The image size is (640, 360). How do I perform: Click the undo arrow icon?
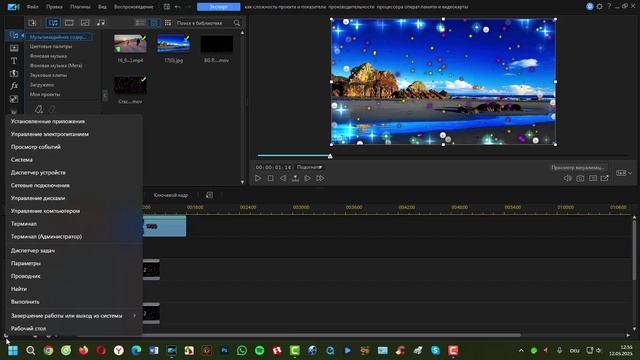pyautogui.click(x=178, y=7)
